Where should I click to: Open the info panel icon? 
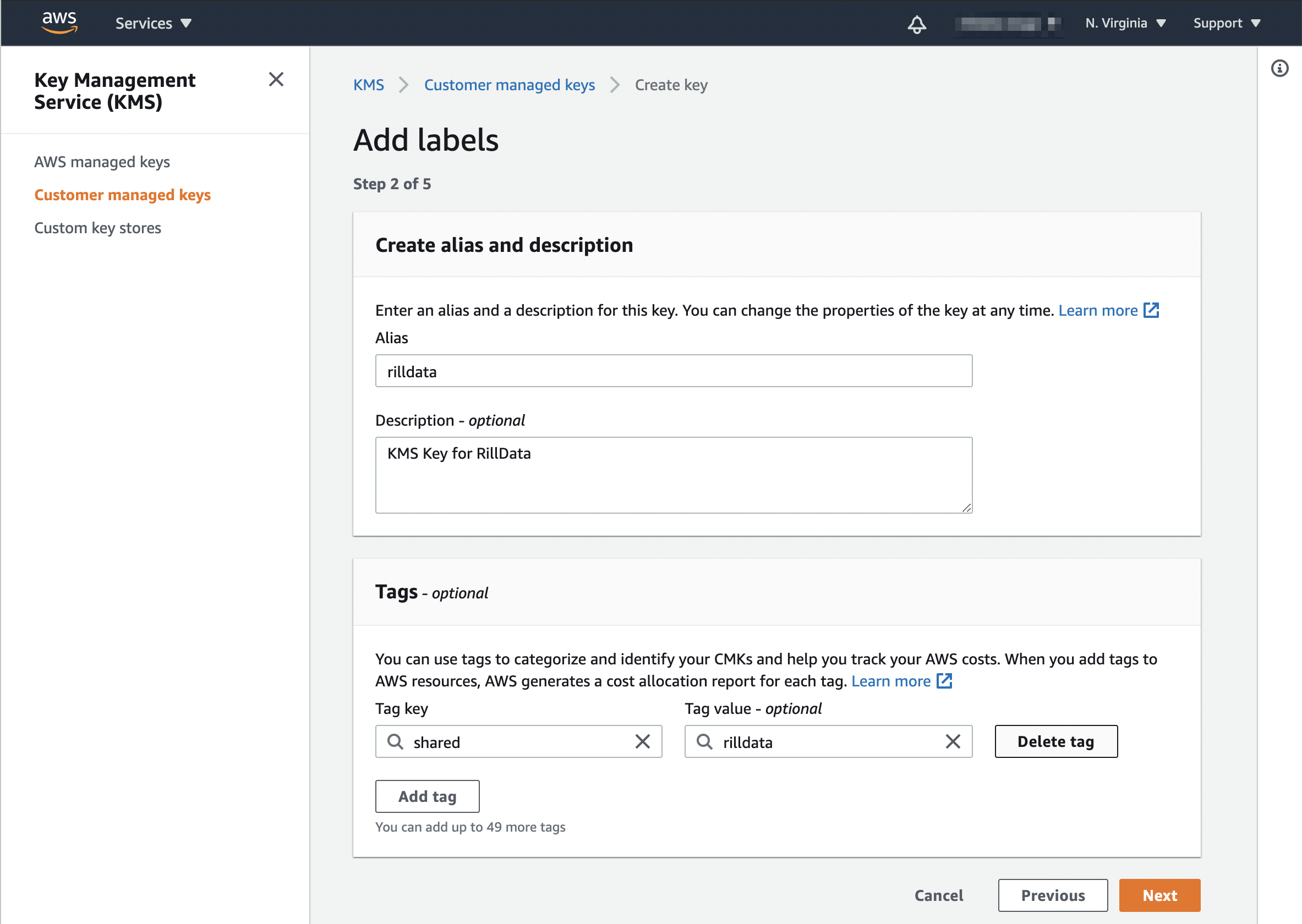point(1279,69)
